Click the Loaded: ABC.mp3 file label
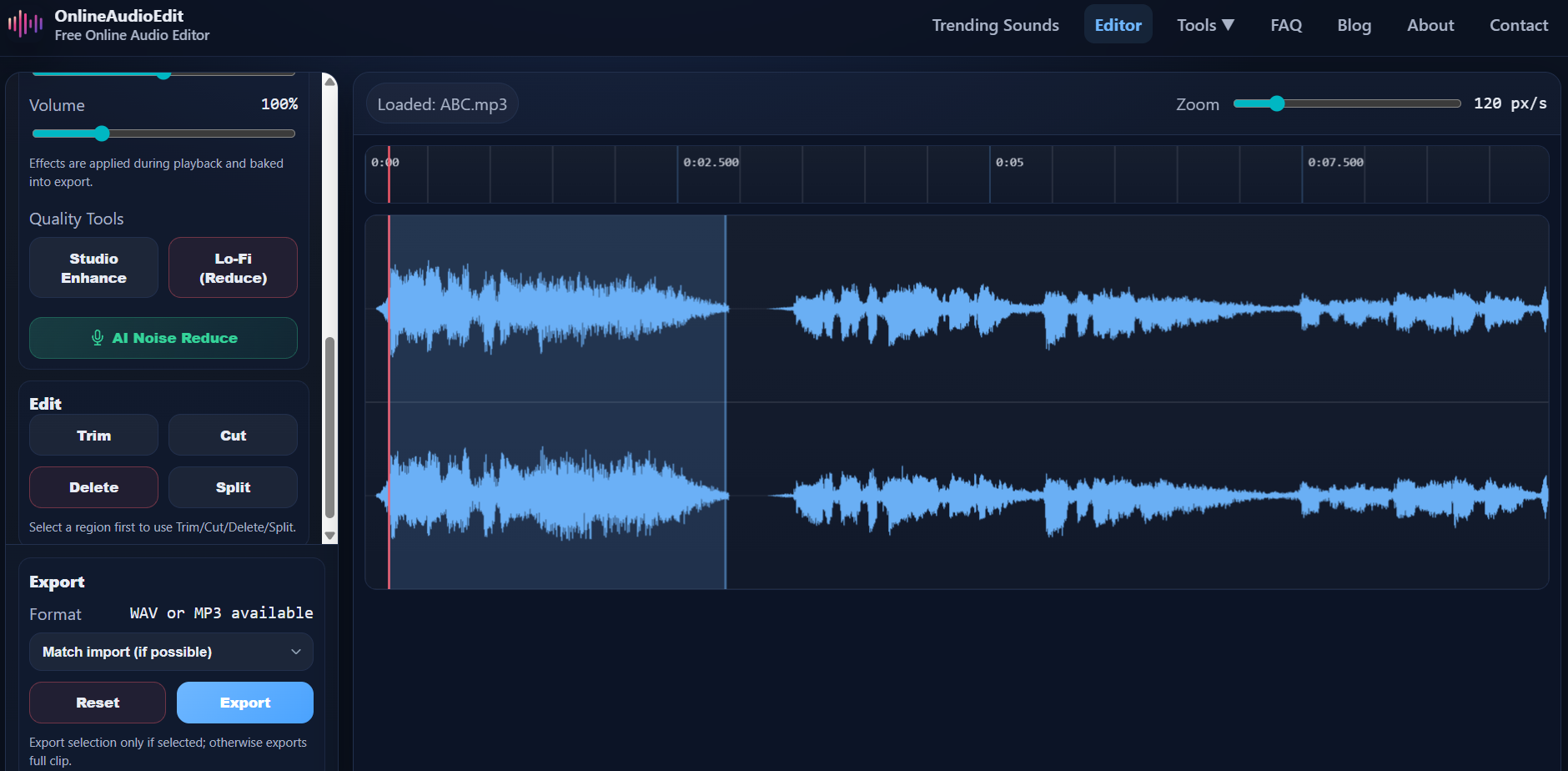The height and width of the screenshot is (771, 1568). (x=442, y=104)
